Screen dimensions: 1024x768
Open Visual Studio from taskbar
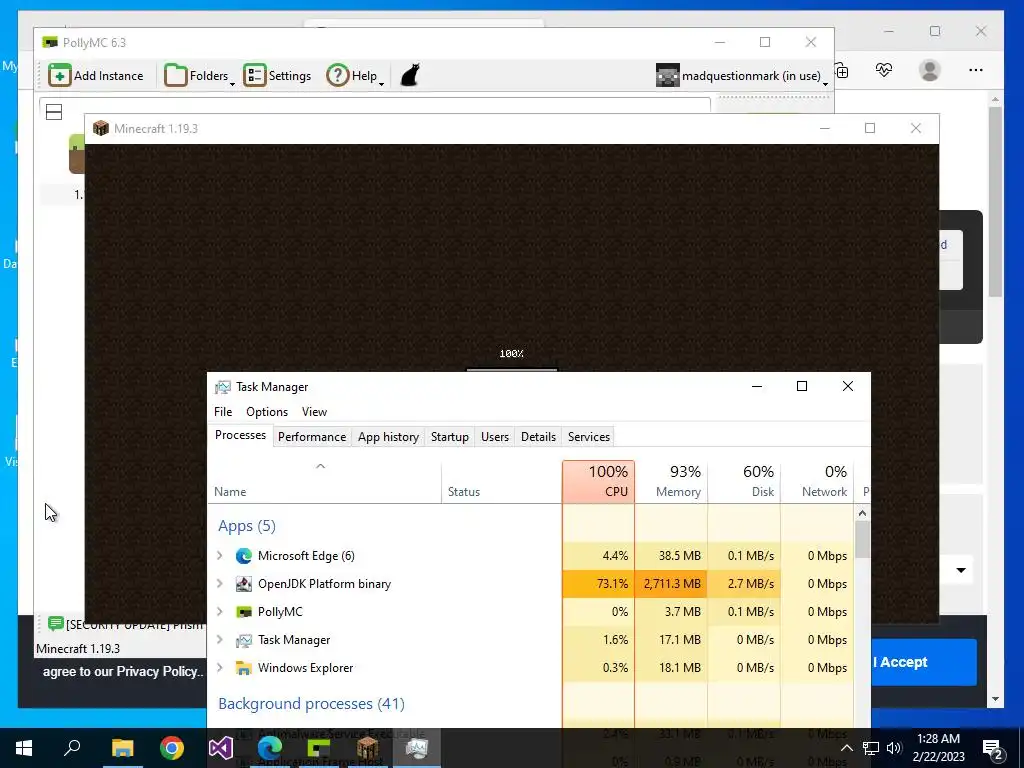point(221,748)
